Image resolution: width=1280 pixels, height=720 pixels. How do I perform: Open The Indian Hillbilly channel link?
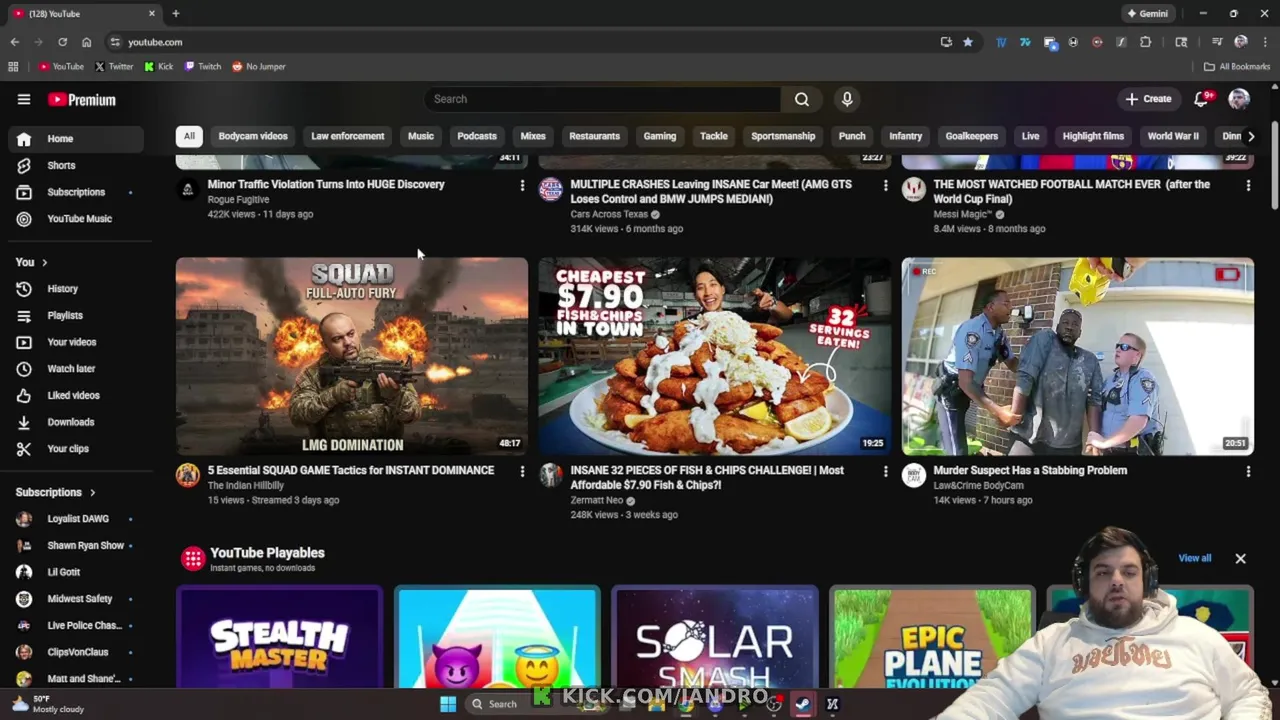pos(246,485)
